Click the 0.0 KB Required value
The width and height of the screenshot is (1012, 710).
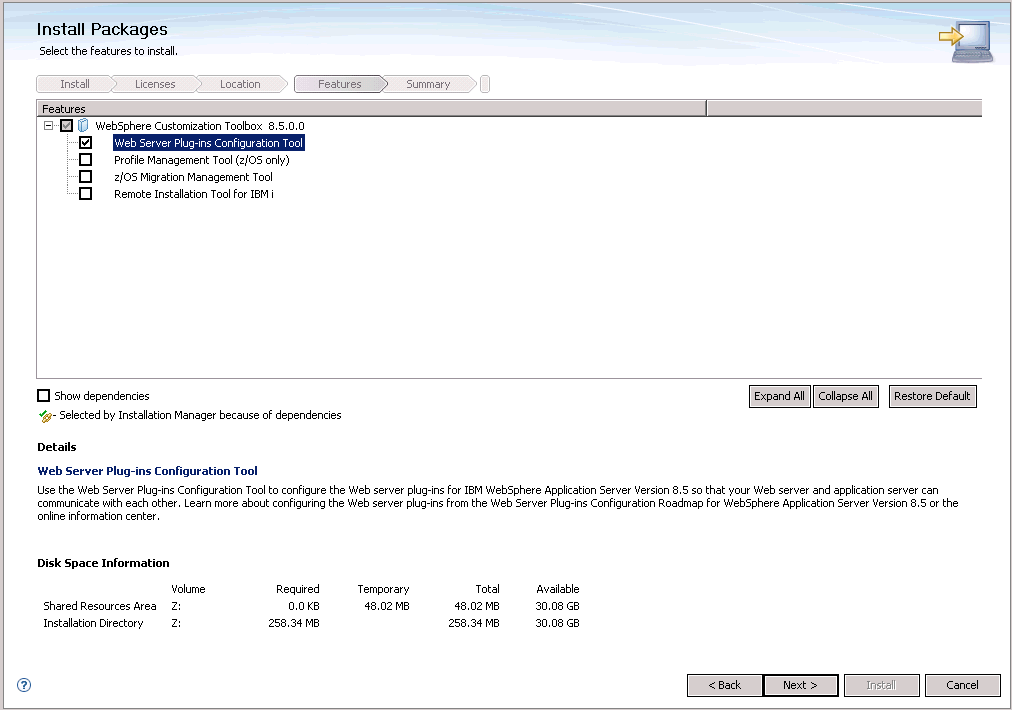click(x=303, y=606)
